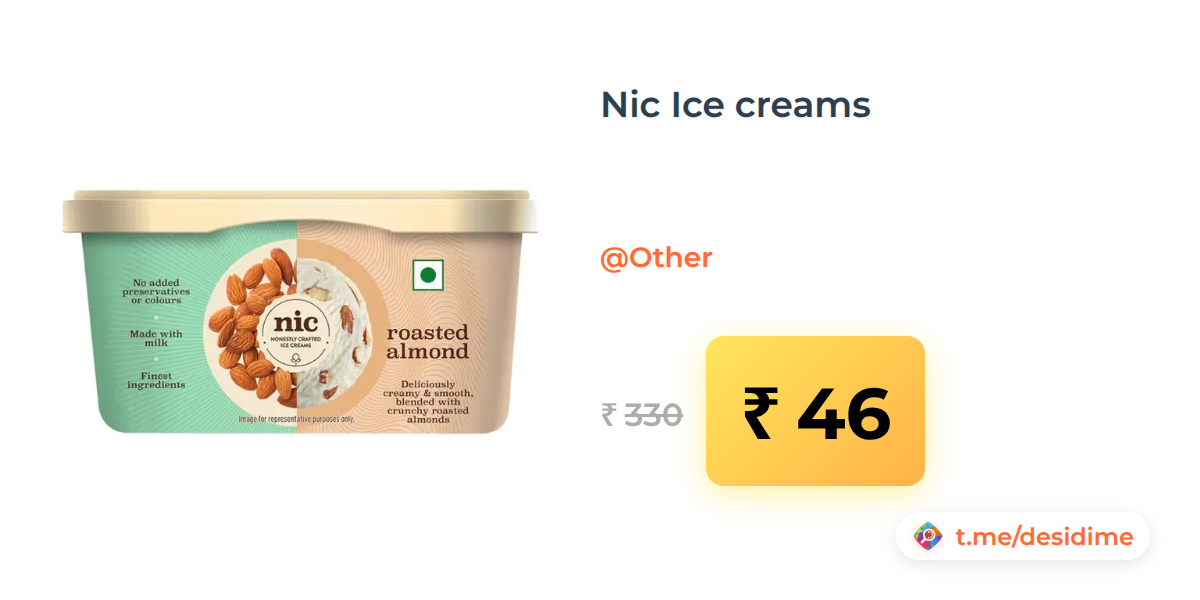The width and height of the screenshot is (1200, 600).
Task: Click the "Made with milk" text
Action: 156,338
